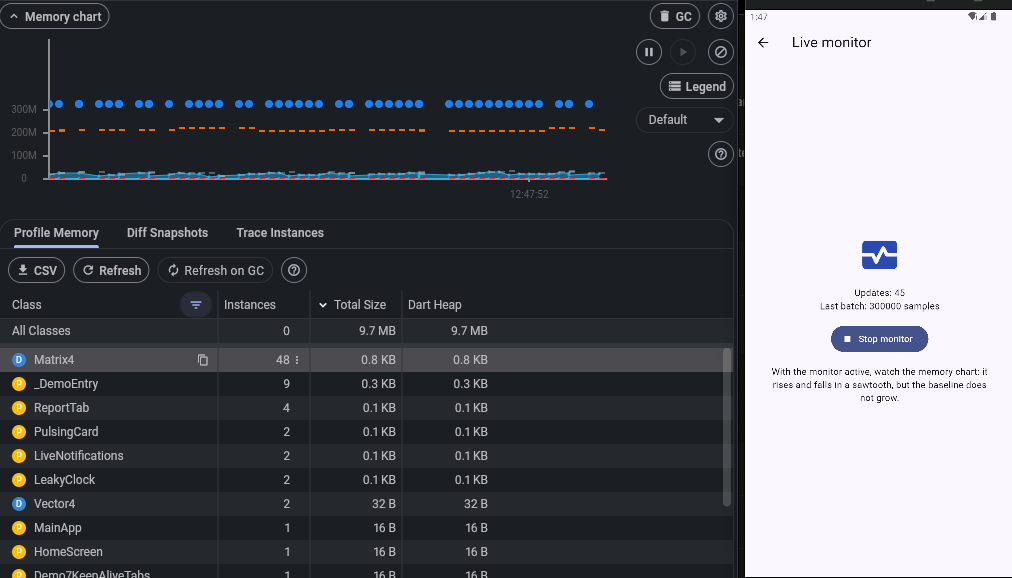Toggle Refresh on GC
Image resolution: width=1012 pixels, height=578 pixels.
pyautogui.click(x=216, y=270)
